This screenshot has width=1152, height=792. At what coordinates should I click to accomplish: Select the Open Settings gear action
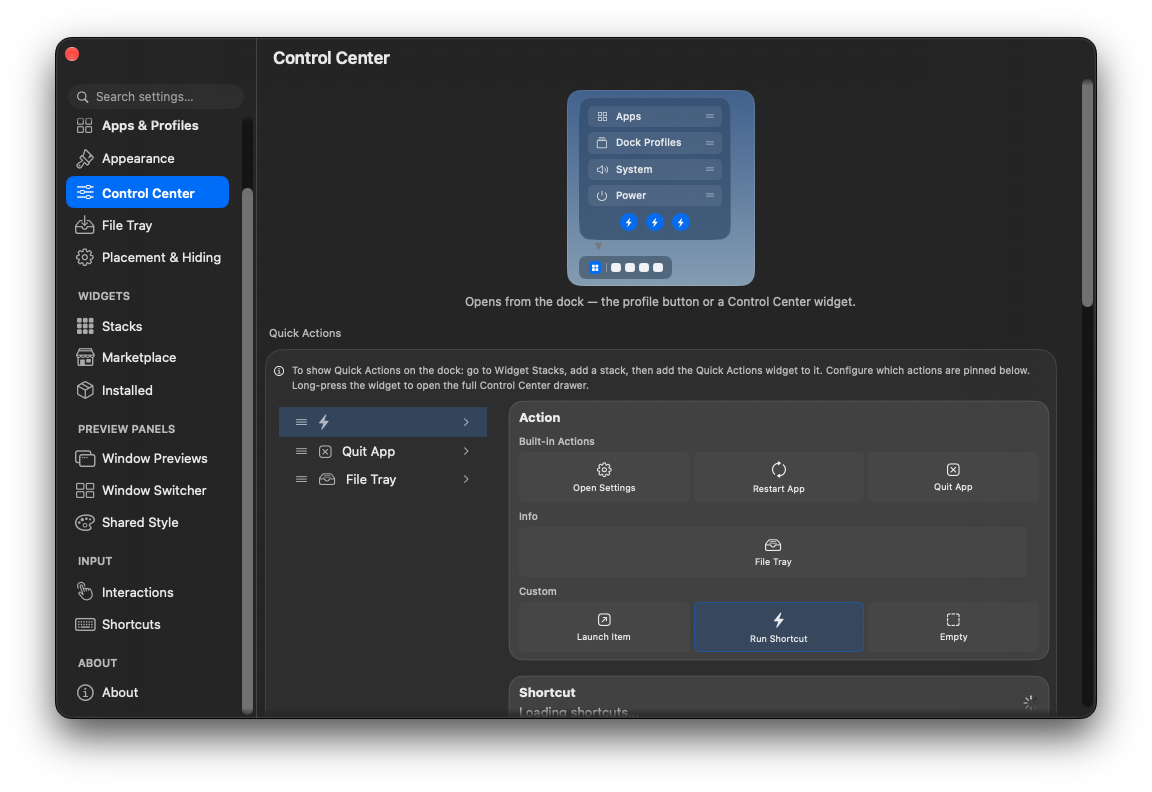point(604,478)
